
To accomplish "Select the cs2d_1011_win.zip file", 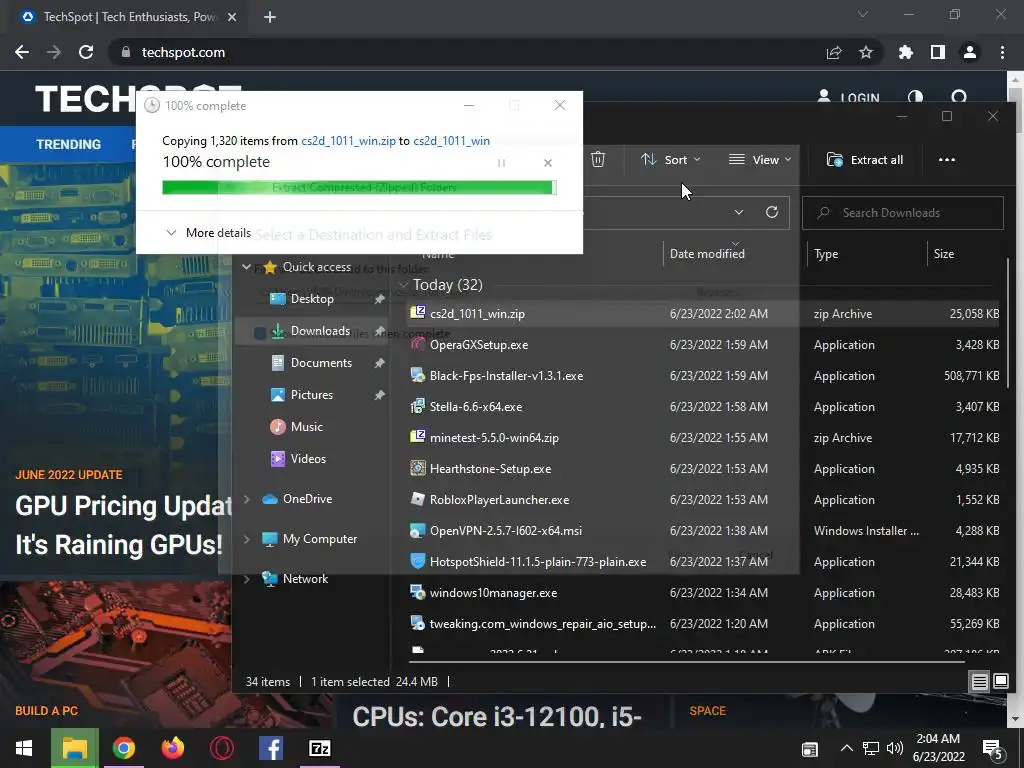I will point(703,313).
